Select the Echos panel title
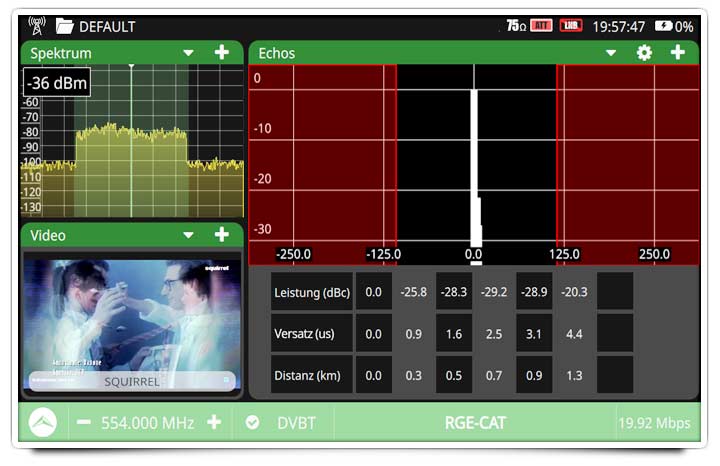The width and height of the screenshot is (720, 466). point(276,53)
